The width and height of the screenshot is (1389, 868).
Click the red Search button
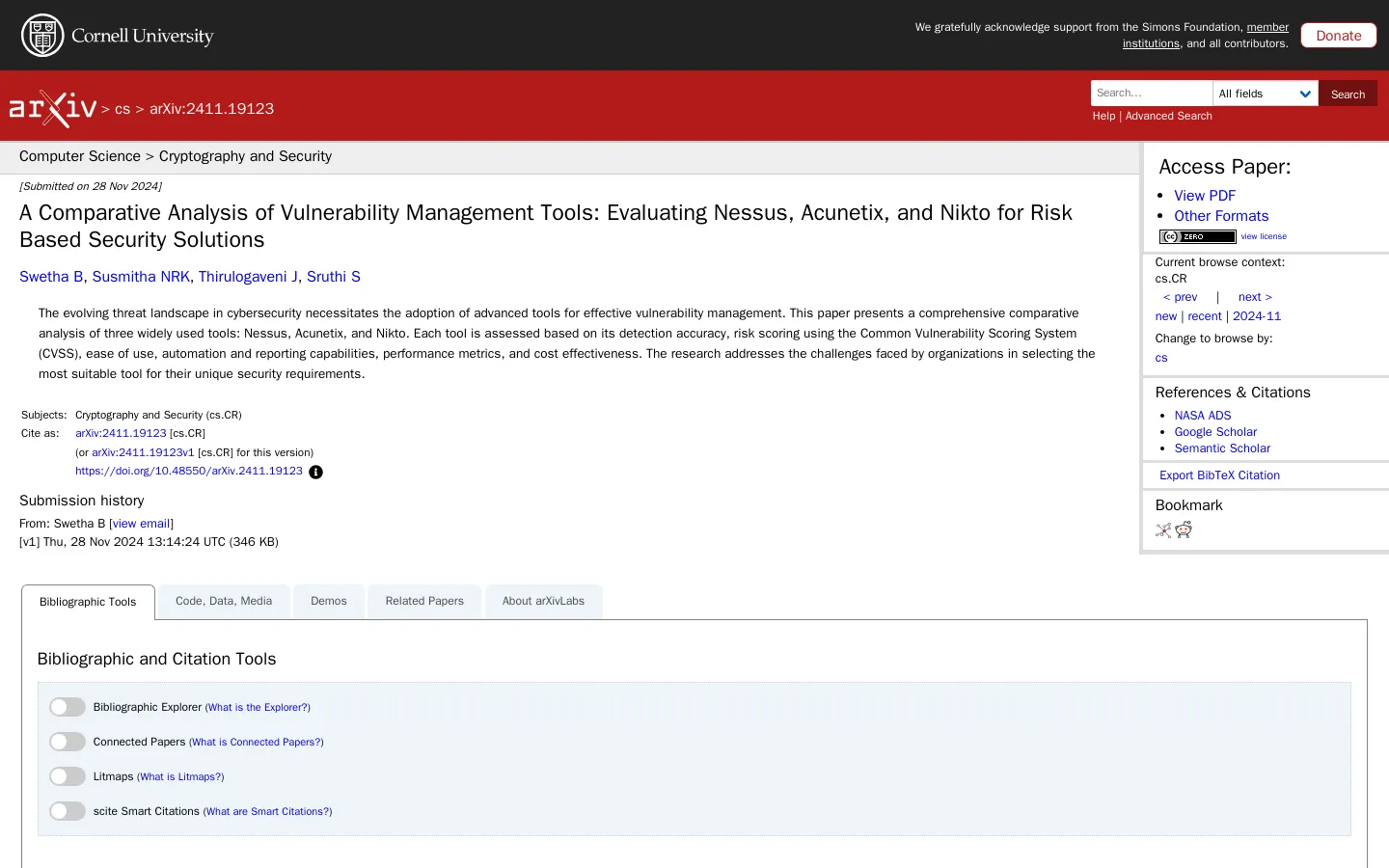tap(1348, 94)
